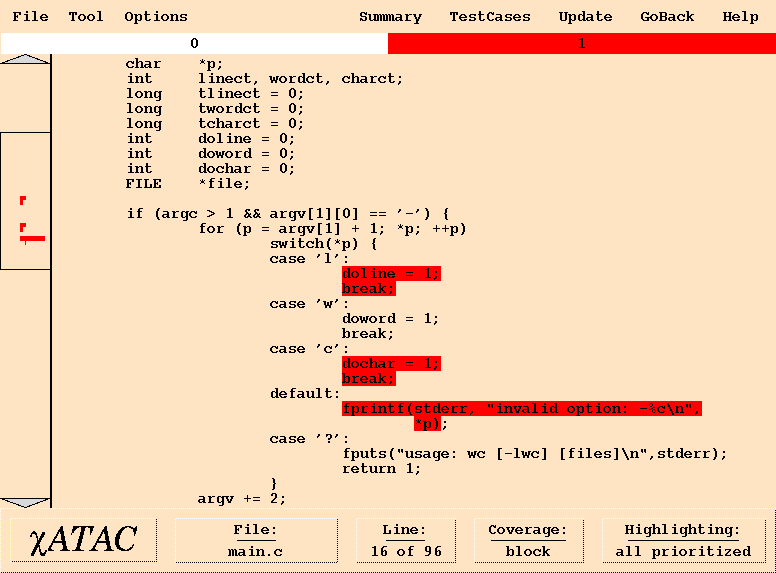776x573 pixels.
Task: Open the Options menu
Action: (156, 17)
